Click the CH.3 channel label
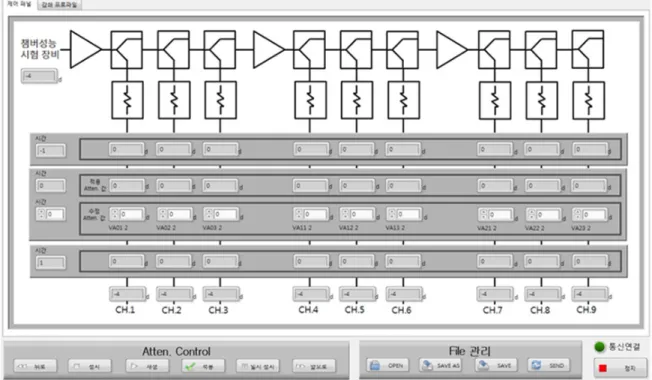Viewport: 652px width, 380px height. [218, 310]
